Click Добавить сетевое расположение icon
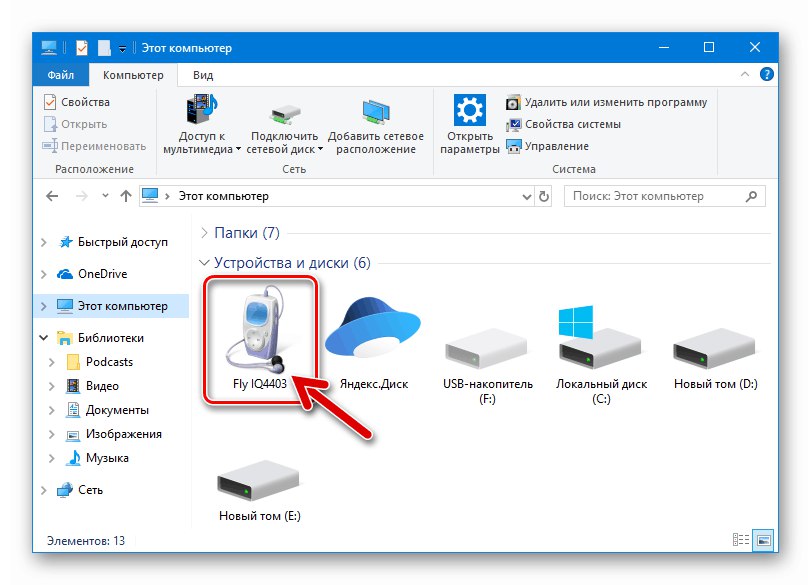 376,112
